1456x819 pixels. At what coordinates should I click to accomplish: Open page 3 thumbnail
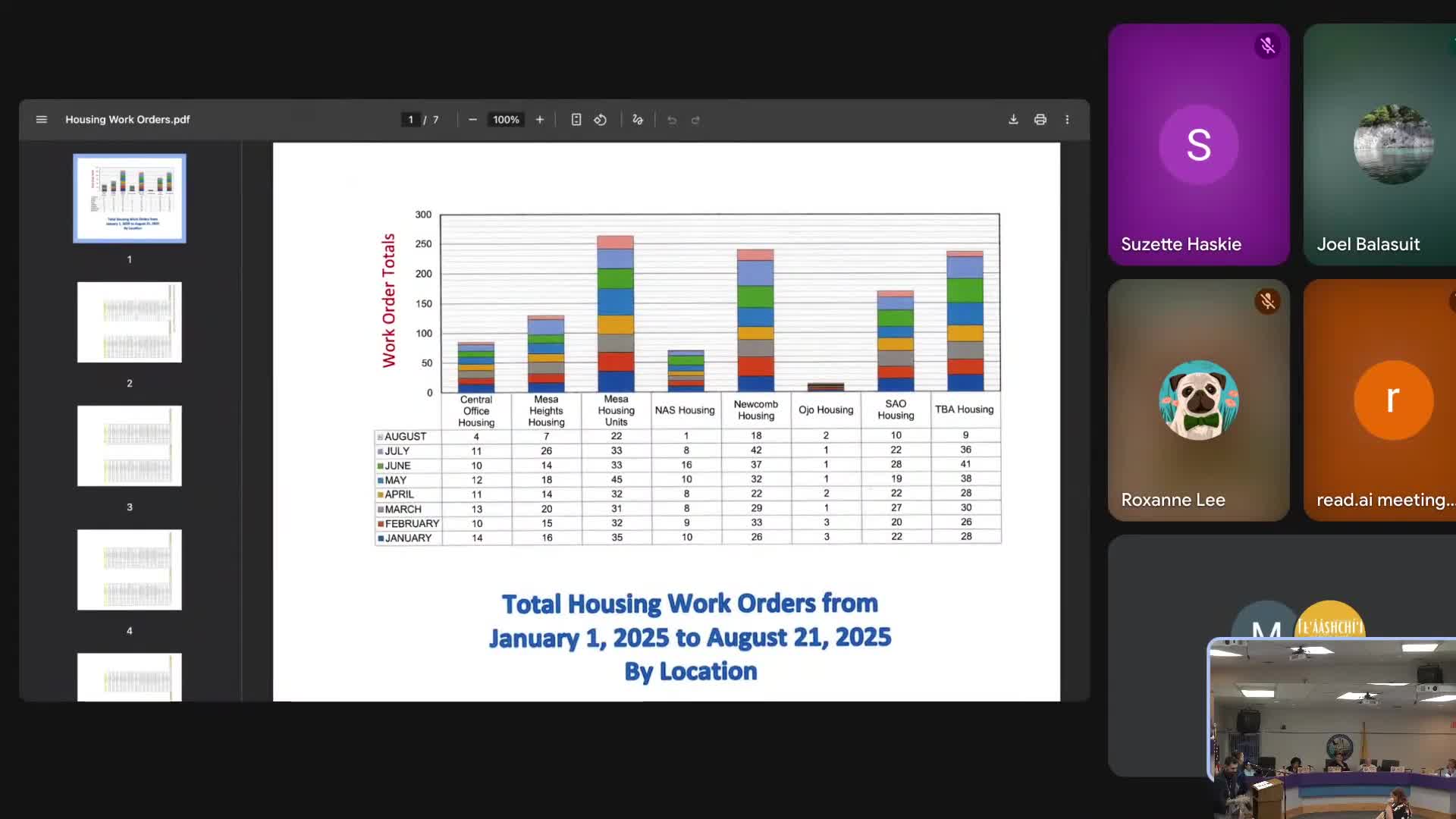(130, 446)
